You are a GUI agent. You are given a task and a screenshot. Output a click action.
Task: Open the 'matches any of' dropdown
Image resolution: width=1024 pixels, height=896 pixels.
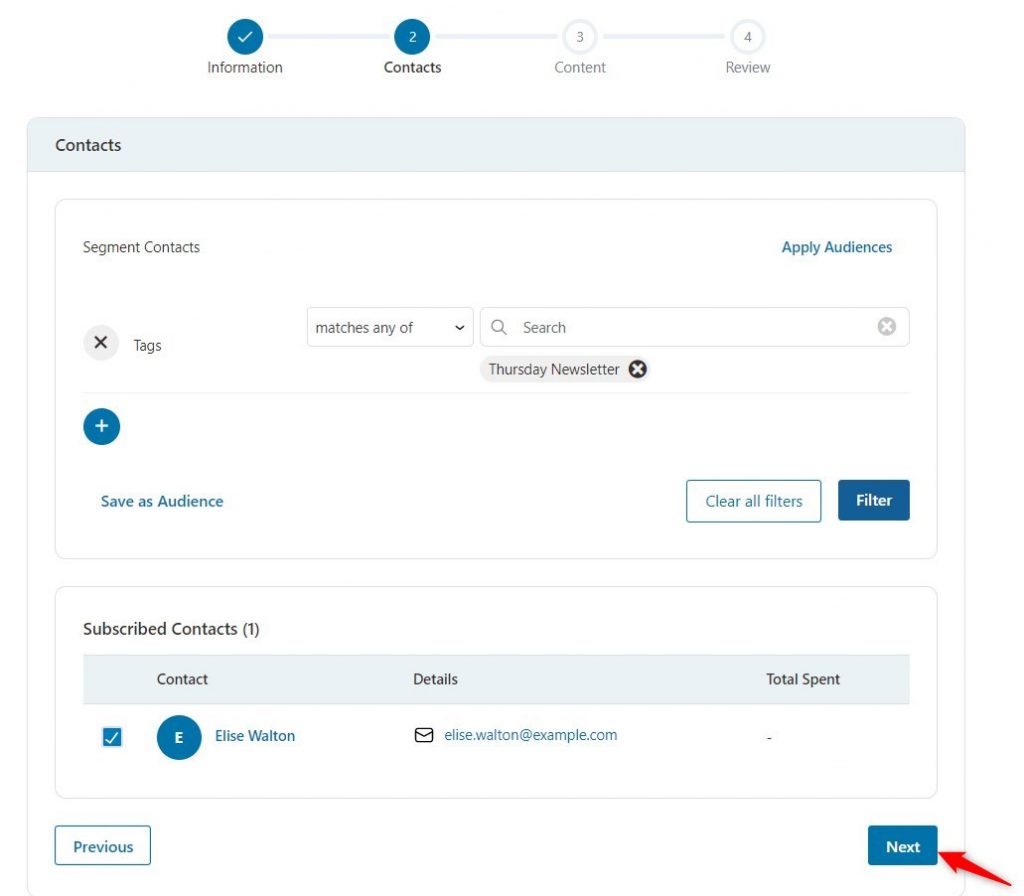(x=390, y=327)
